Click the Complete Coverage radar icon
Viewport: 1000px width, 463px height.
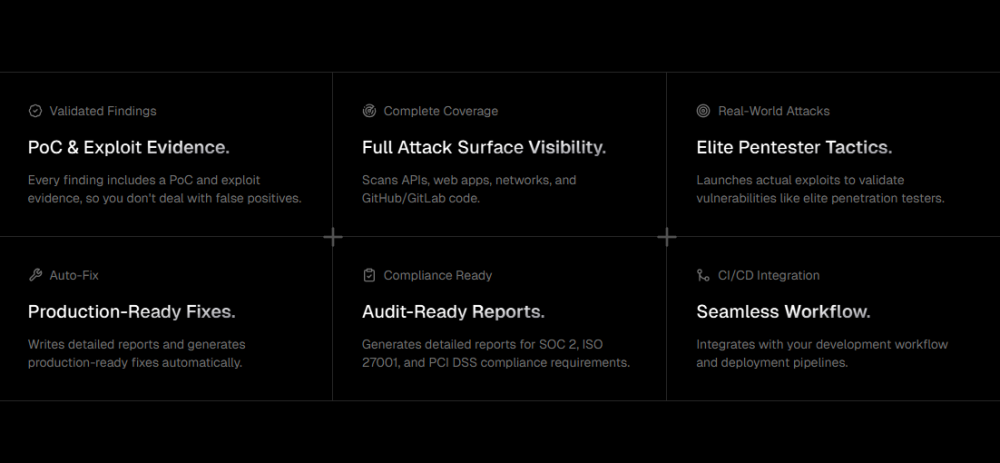[369, 111]
